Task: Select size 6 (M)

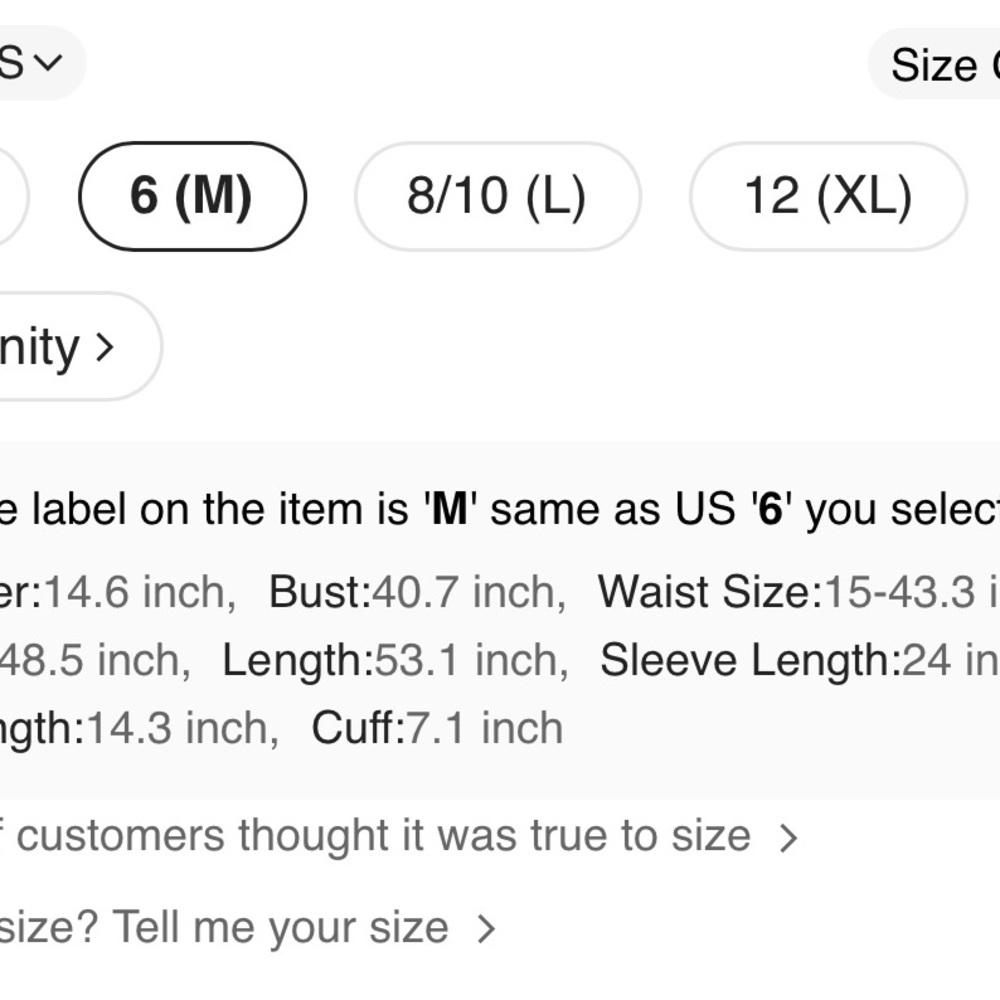Action: (191, 196)
